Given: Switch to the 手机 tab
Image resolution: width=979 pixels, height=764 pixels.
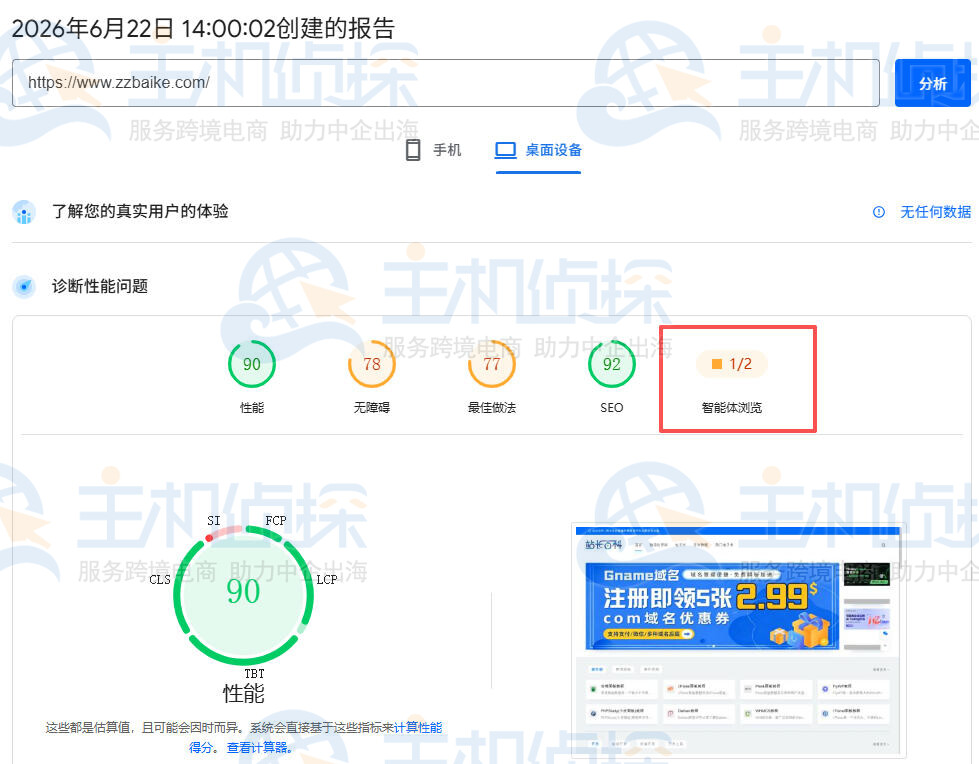Looking at the screenshot, I should pos(433,150).
